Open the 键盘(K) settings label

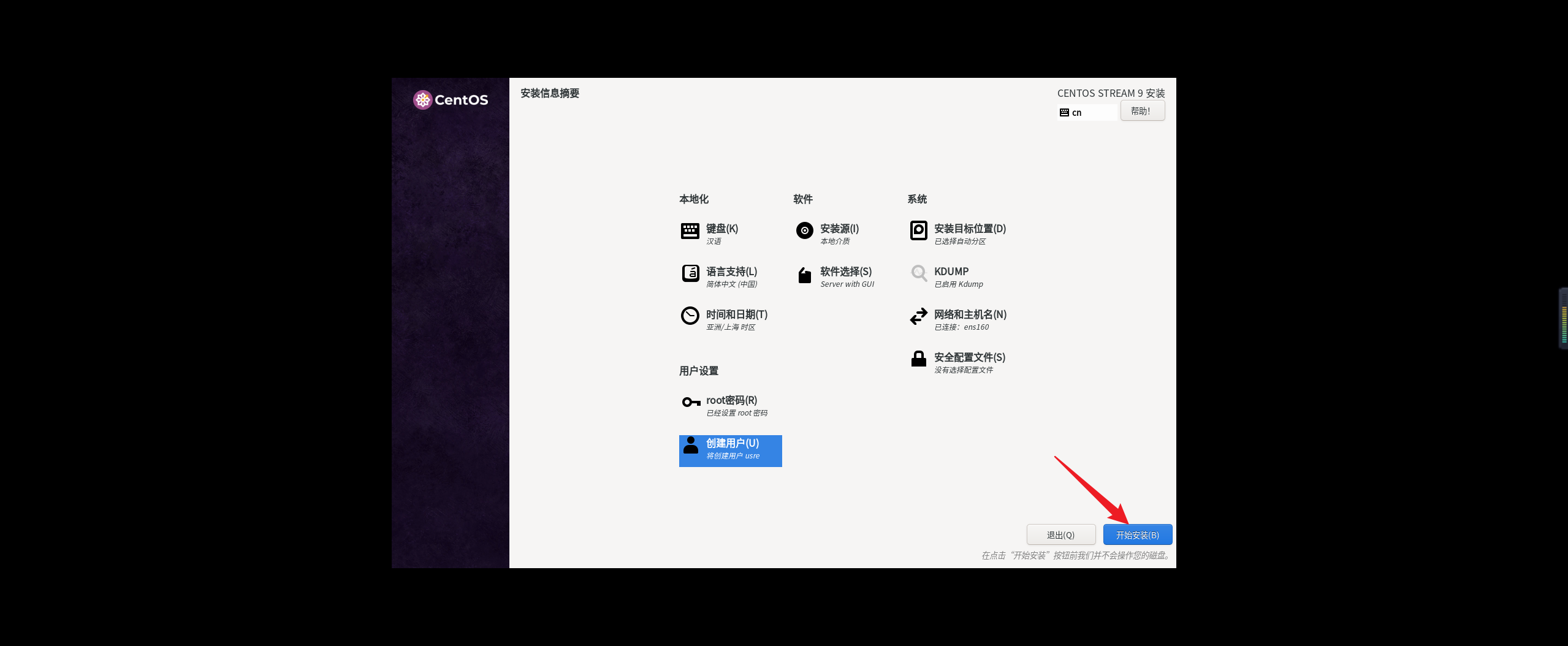(721, 229)
